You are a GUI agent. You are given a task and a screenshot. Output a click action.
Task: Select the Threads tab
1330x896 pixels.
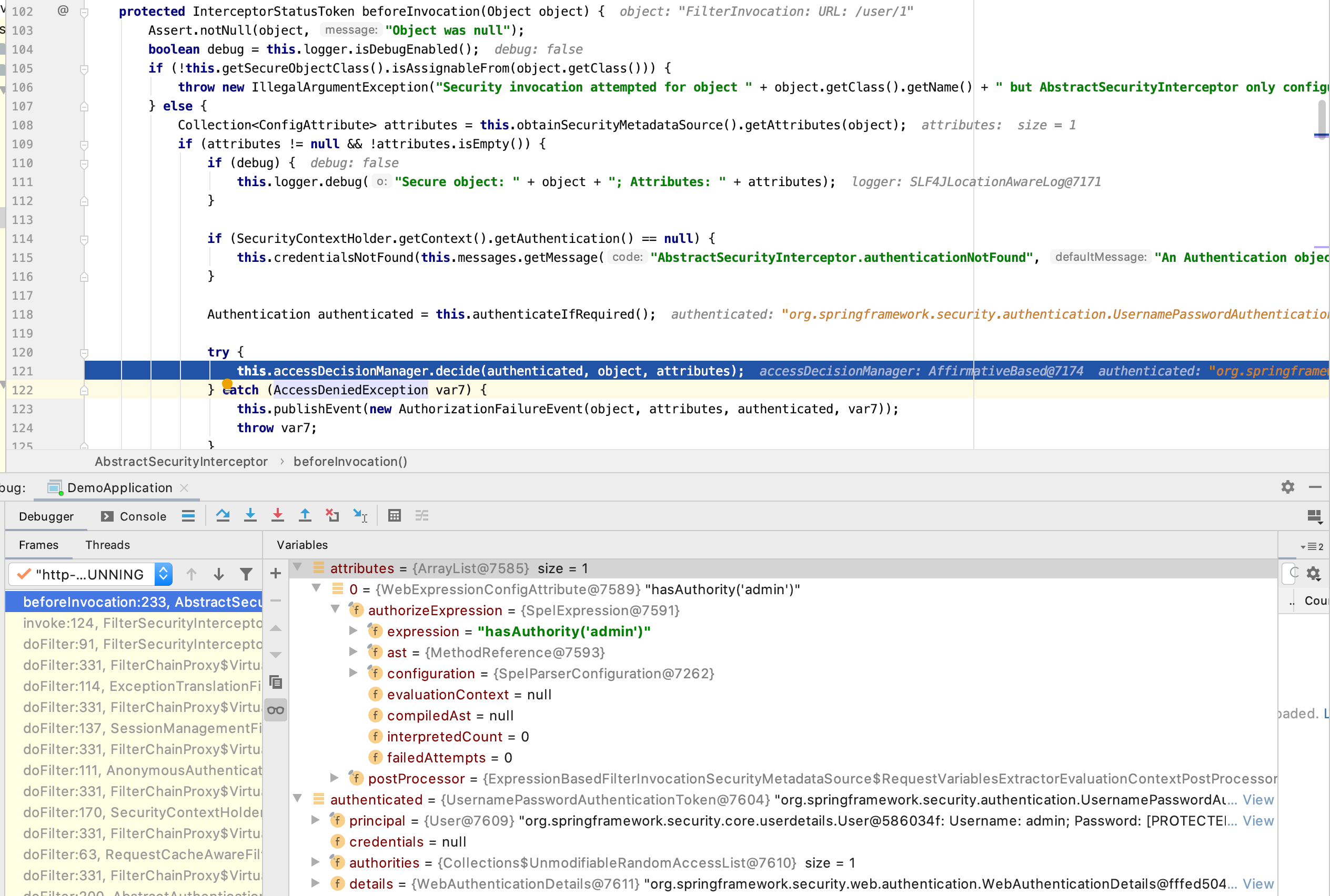[107, 545]
